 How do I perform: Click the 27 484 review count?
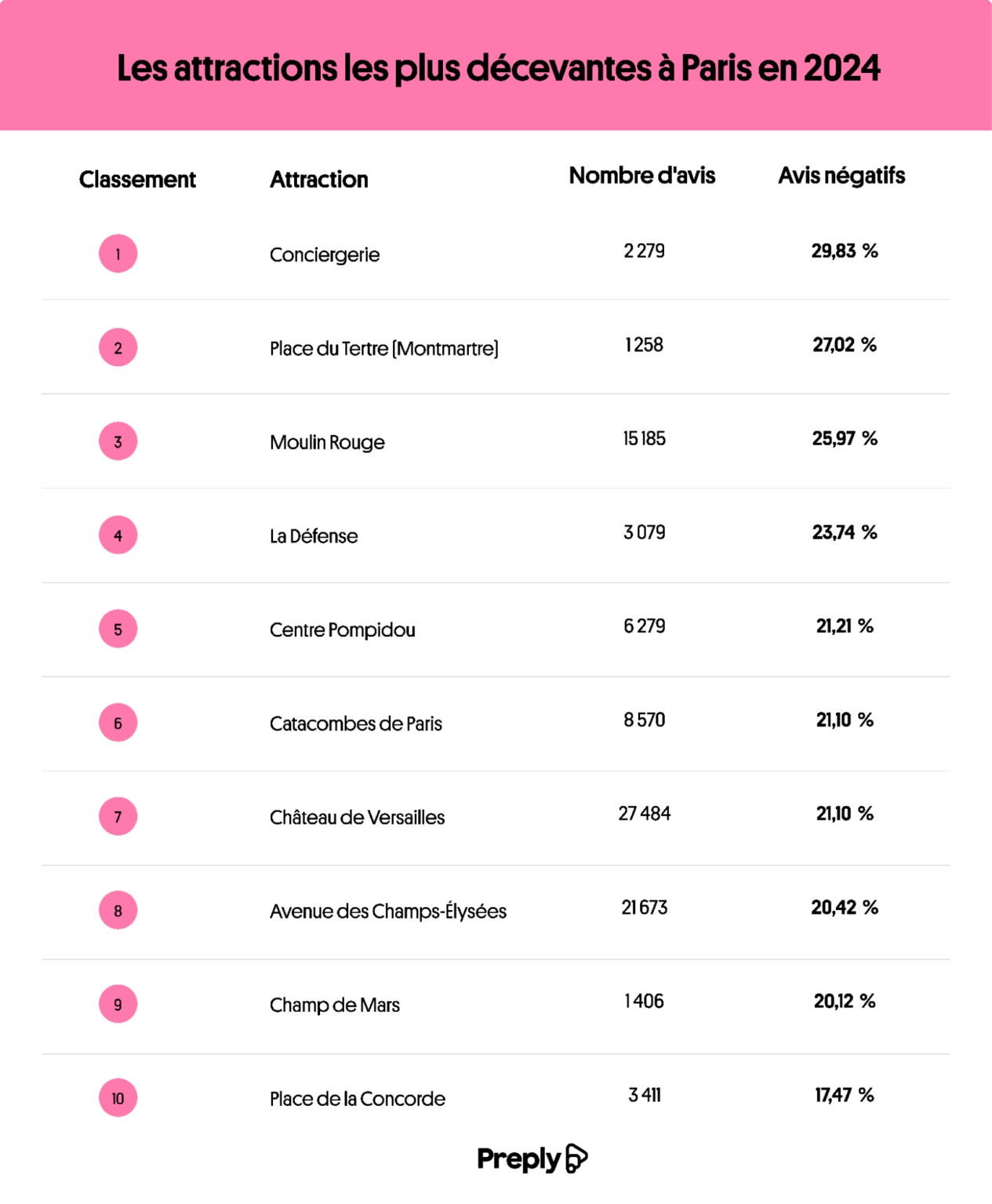645,814
